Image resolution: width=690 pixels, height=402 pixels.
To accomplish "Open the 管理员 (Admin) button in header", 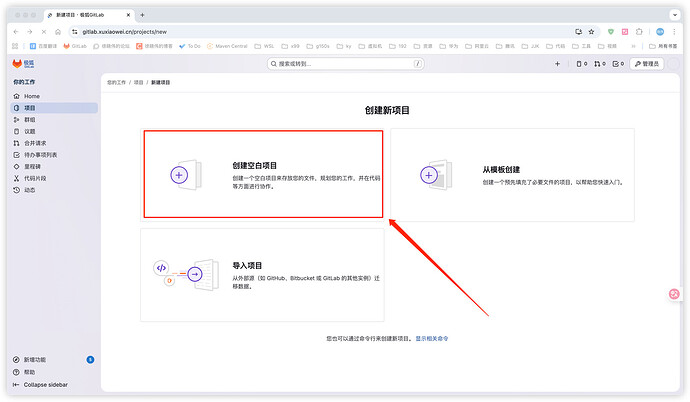I will [x=646, y=64].
